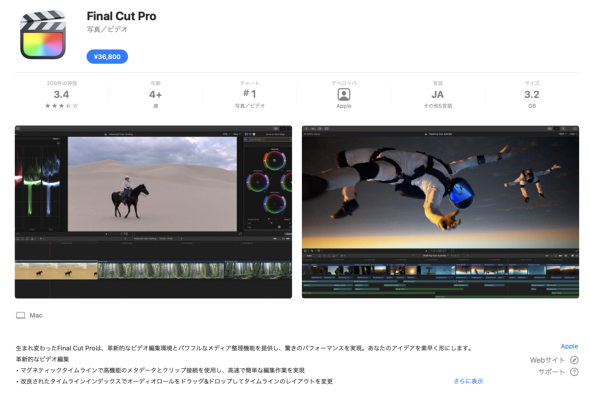Click the サポート link text
Screen dimensions: 590x407
(552, 372)
